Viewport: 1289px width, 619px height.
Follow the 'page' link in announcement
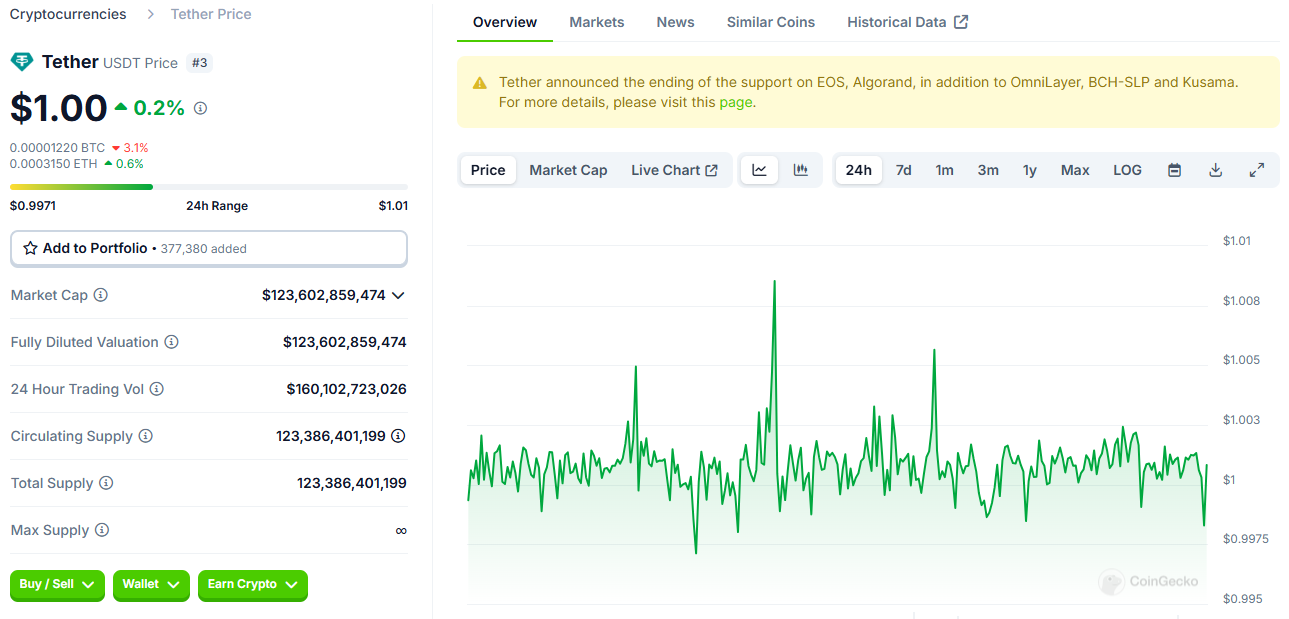735,102
